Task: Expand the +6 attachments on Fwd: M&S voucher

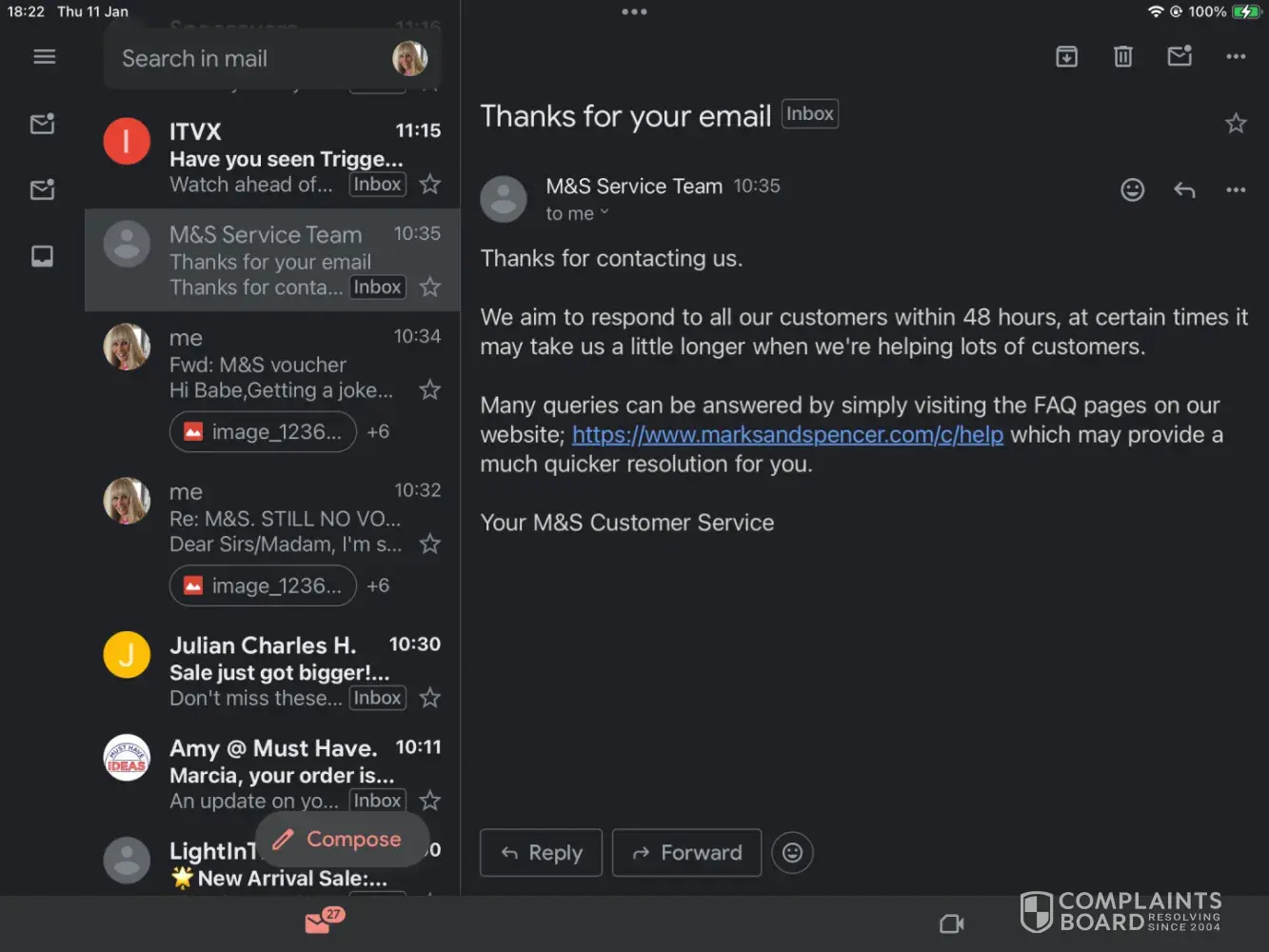Action: point(378,432)
